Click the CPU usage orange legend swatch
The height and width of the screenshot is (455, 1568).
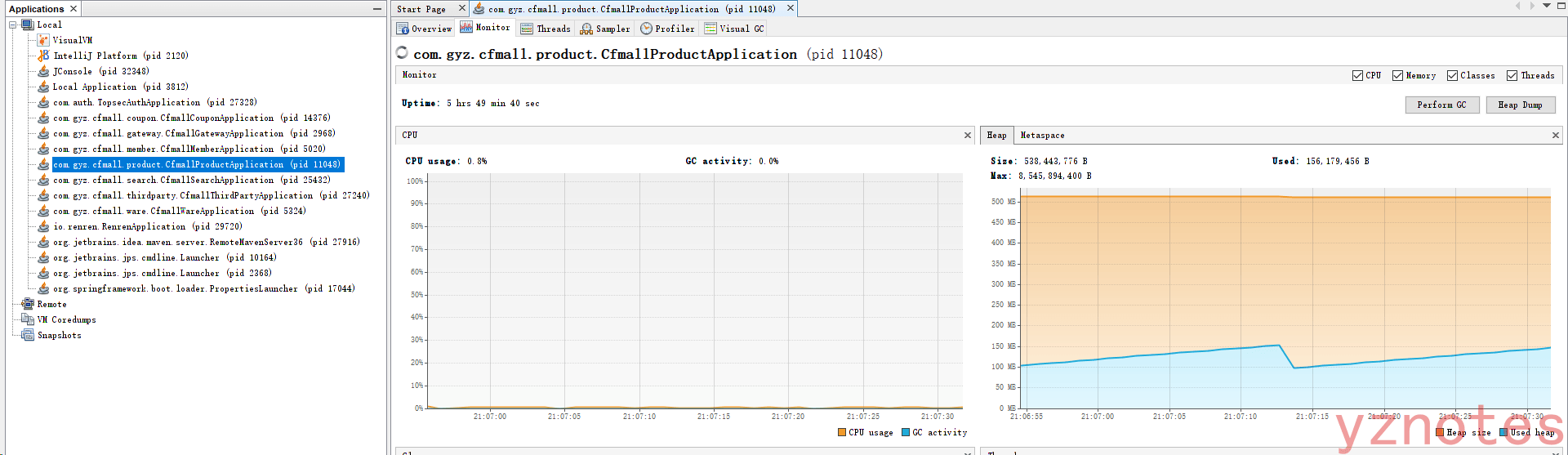coord(842,432)
